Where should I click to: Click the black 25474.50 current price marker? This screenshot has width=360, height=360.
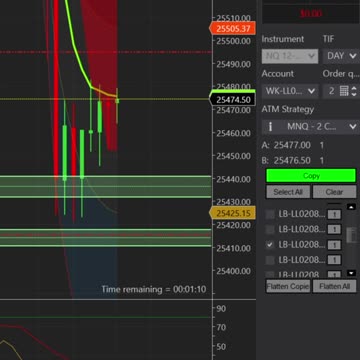[232, 99]
